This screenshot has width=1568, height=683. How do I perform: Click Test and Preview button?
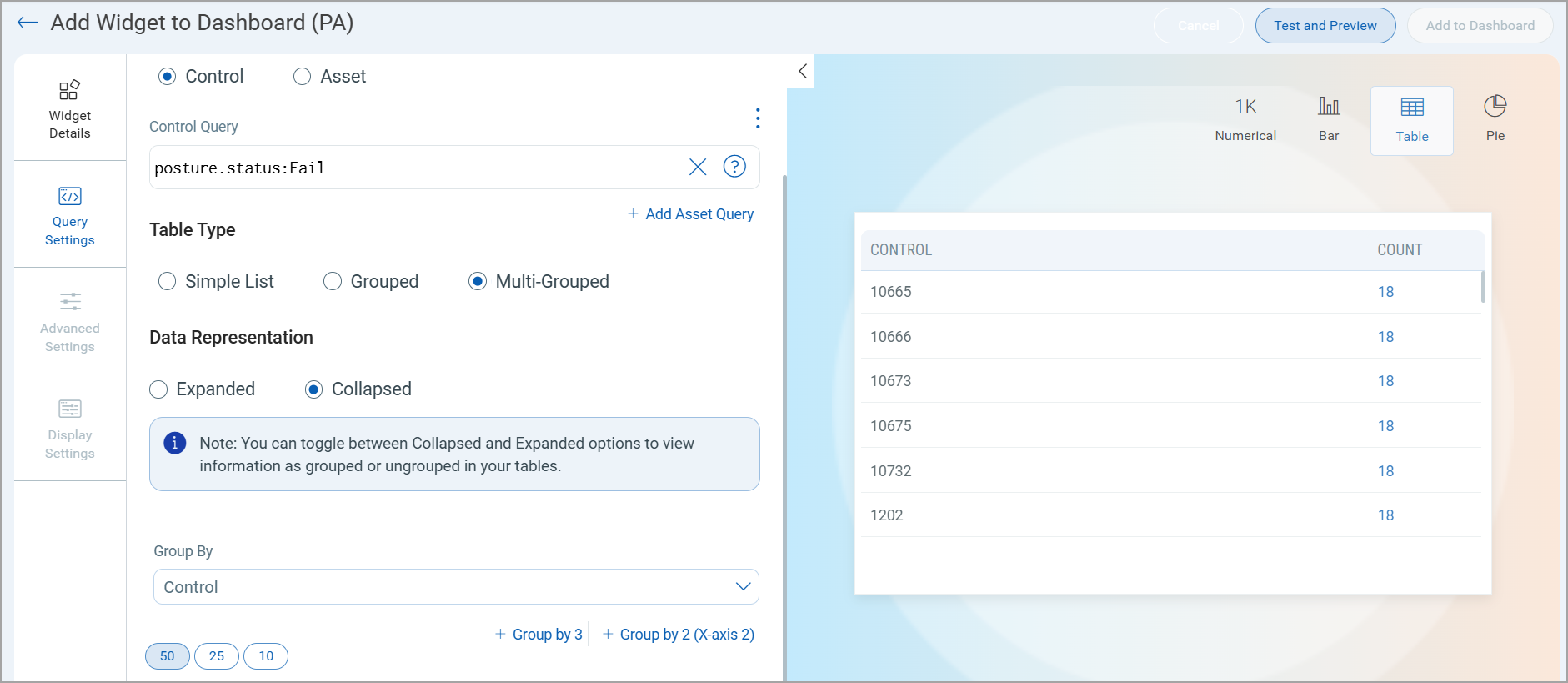1325,26
